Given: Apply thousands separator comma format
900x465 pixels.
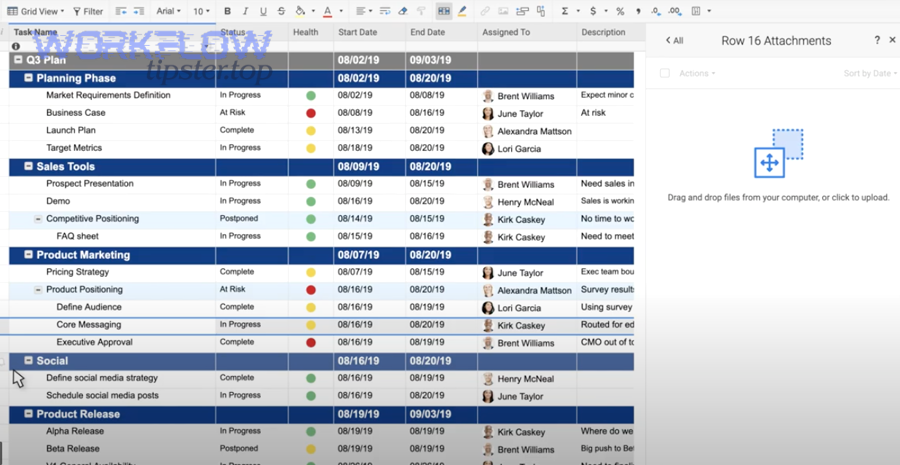Looking at the screenshot, I should click(638, 11).
